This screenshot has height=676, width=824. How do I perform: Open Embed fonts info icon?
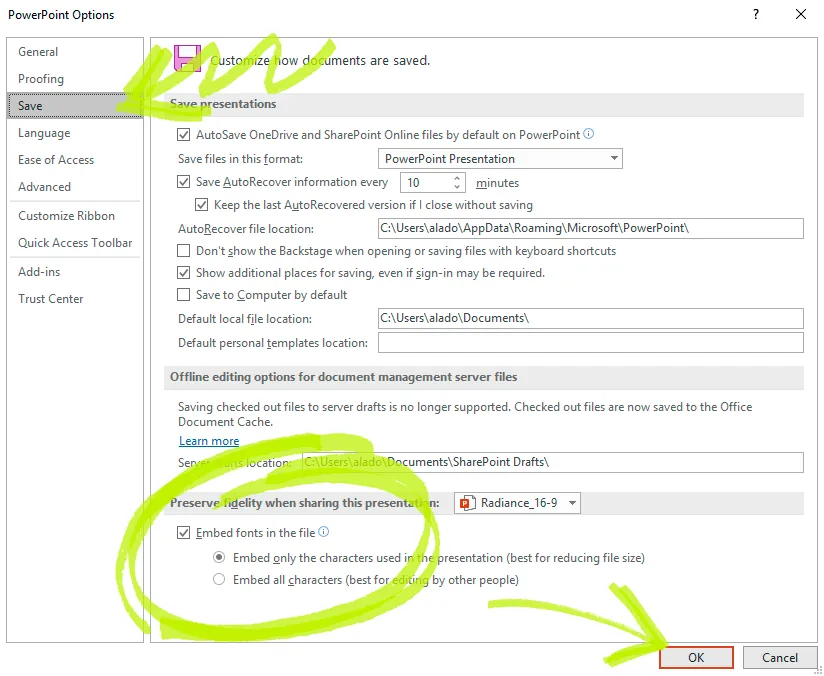[324, 532]
